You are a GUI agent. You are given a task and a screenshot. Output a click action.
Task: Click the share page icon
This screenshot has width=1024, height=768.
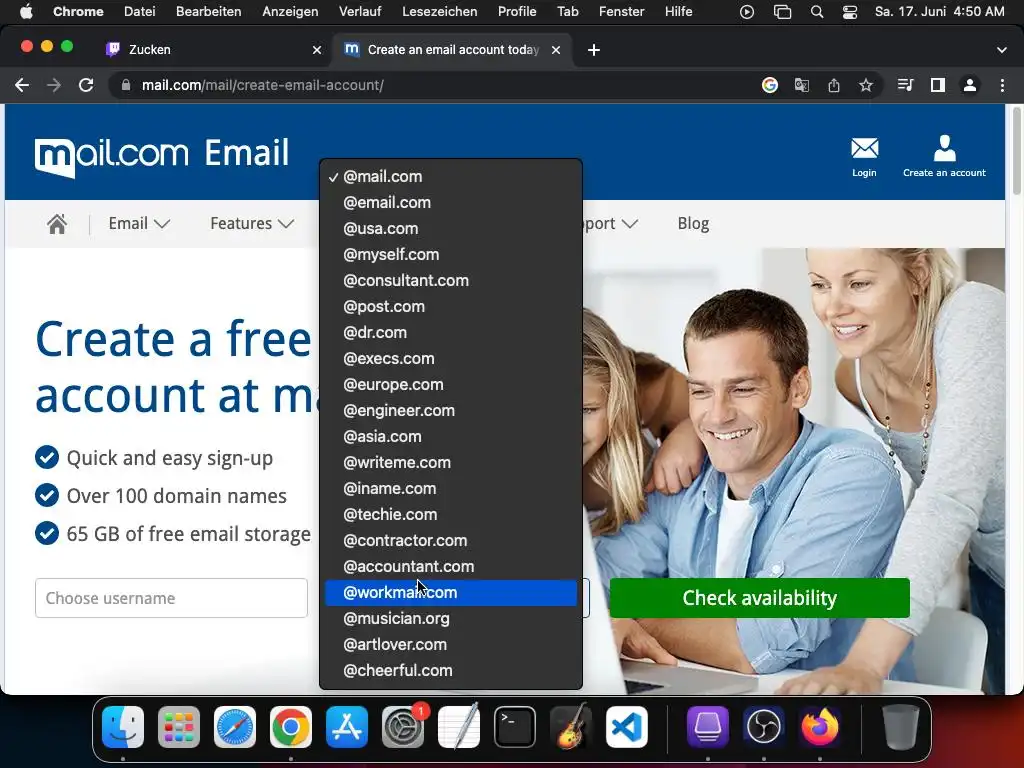pos(834,85)
